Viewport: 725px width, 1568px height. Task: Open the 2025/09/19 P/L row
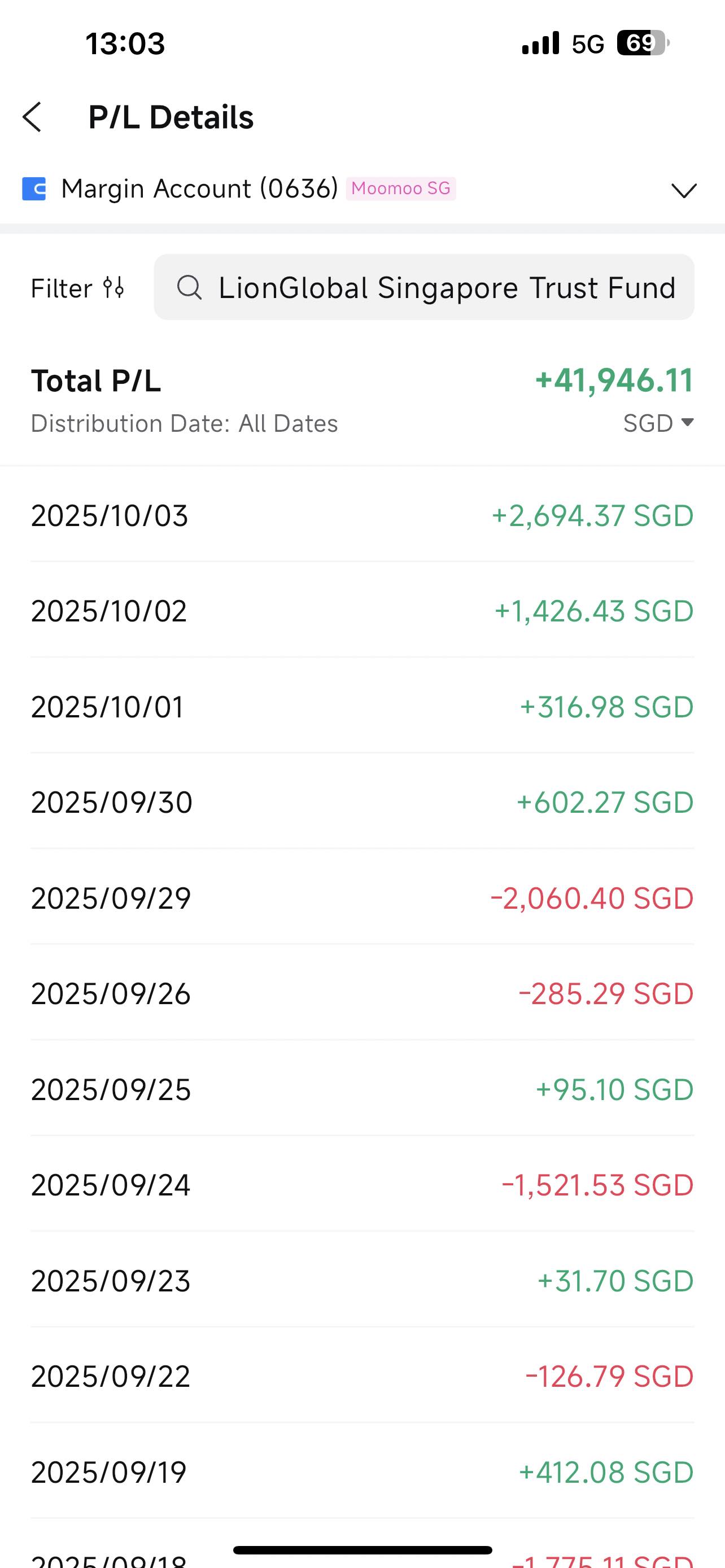pos(362,1472)
